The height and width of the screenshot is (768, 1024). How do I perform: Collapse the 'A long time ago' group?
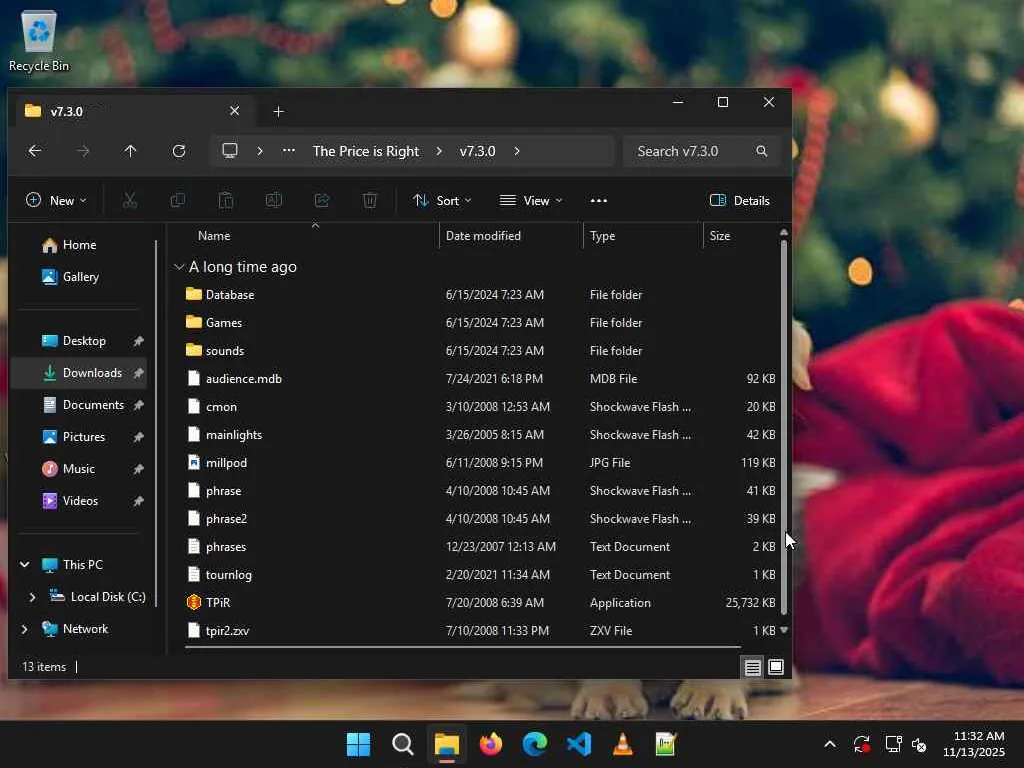click(179, 267)
